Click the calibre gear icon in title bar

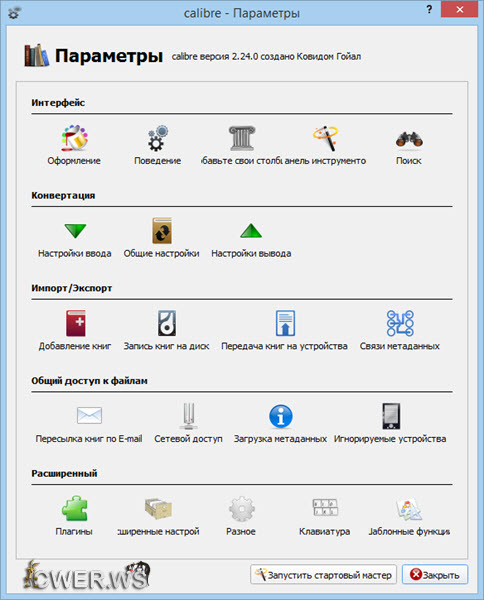click(15, 13)
